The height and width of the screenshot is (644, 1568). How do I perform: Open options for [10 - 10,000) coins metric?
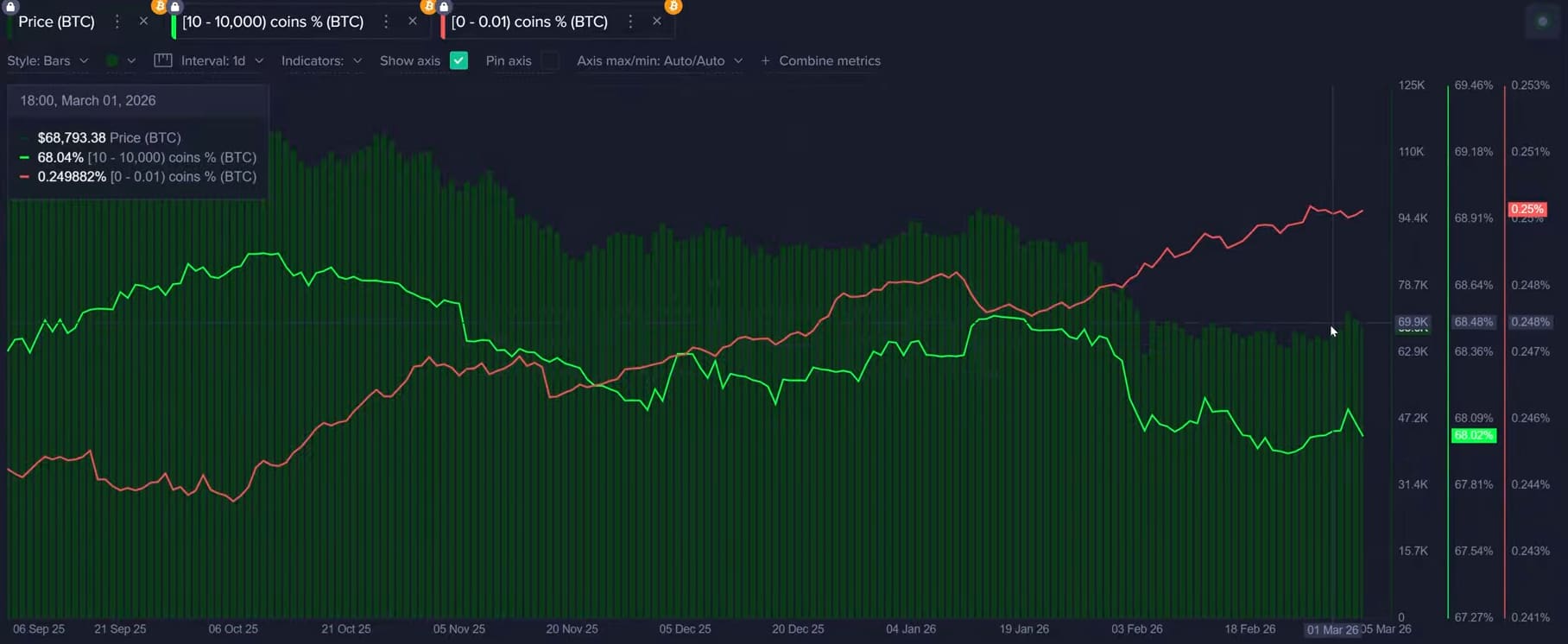click(x=386, y=22)
